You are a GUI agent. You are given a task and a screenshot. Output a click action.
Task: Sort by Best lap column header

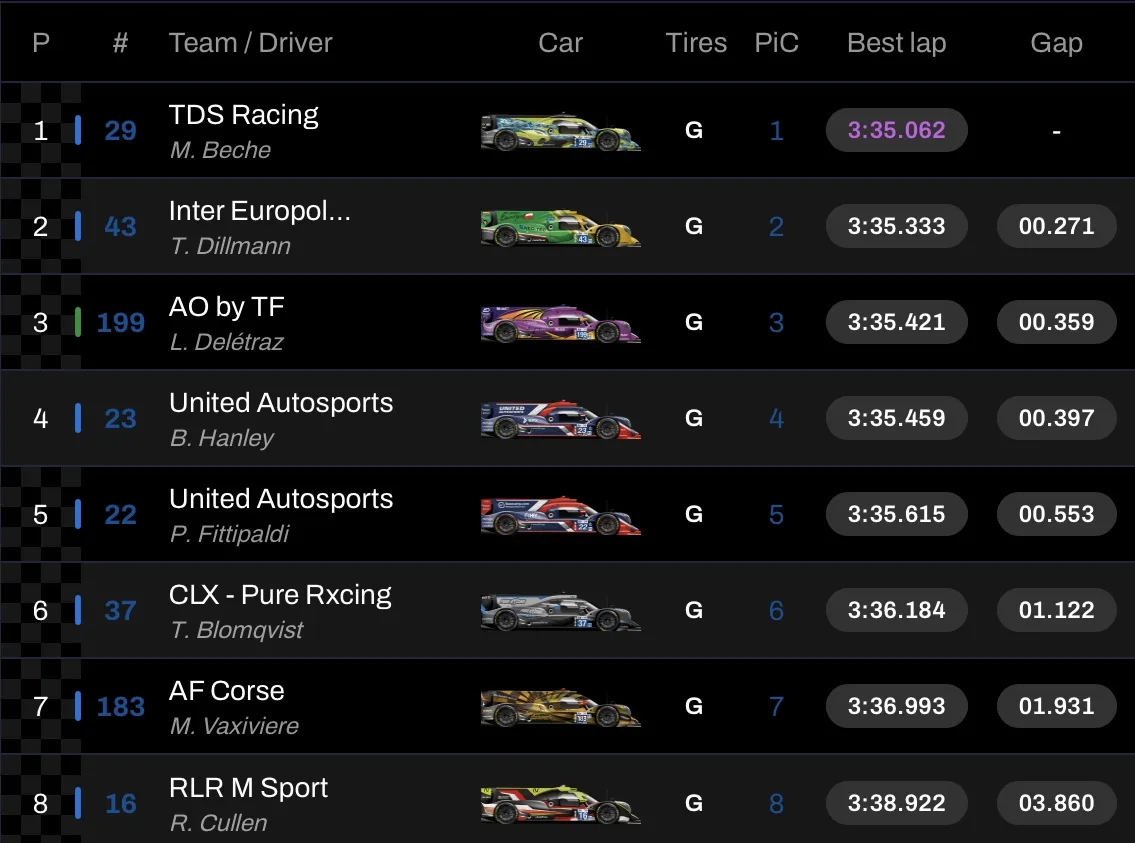[x=896, y=43]
